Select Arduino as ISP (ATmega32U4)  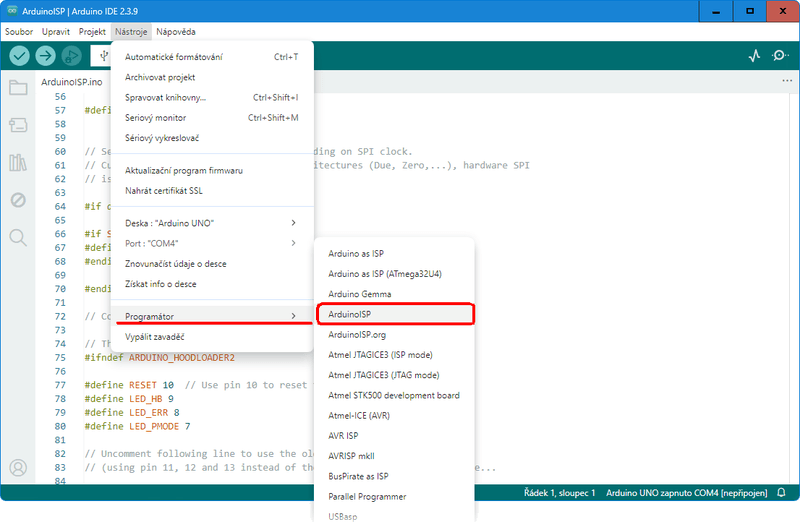[x=394, y=274]
